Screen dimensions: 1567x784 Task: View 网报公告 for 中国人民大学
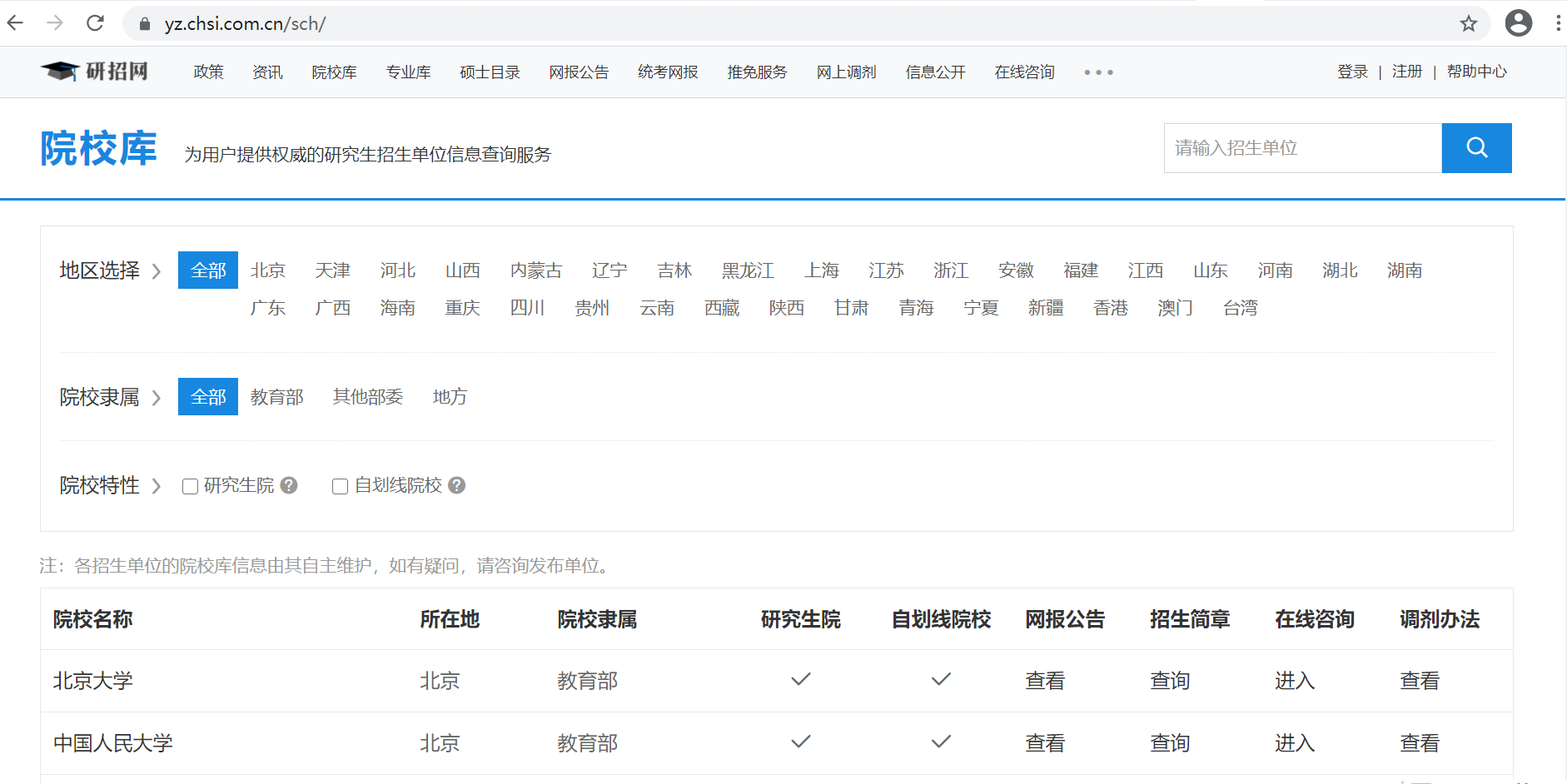point(1045,743)
